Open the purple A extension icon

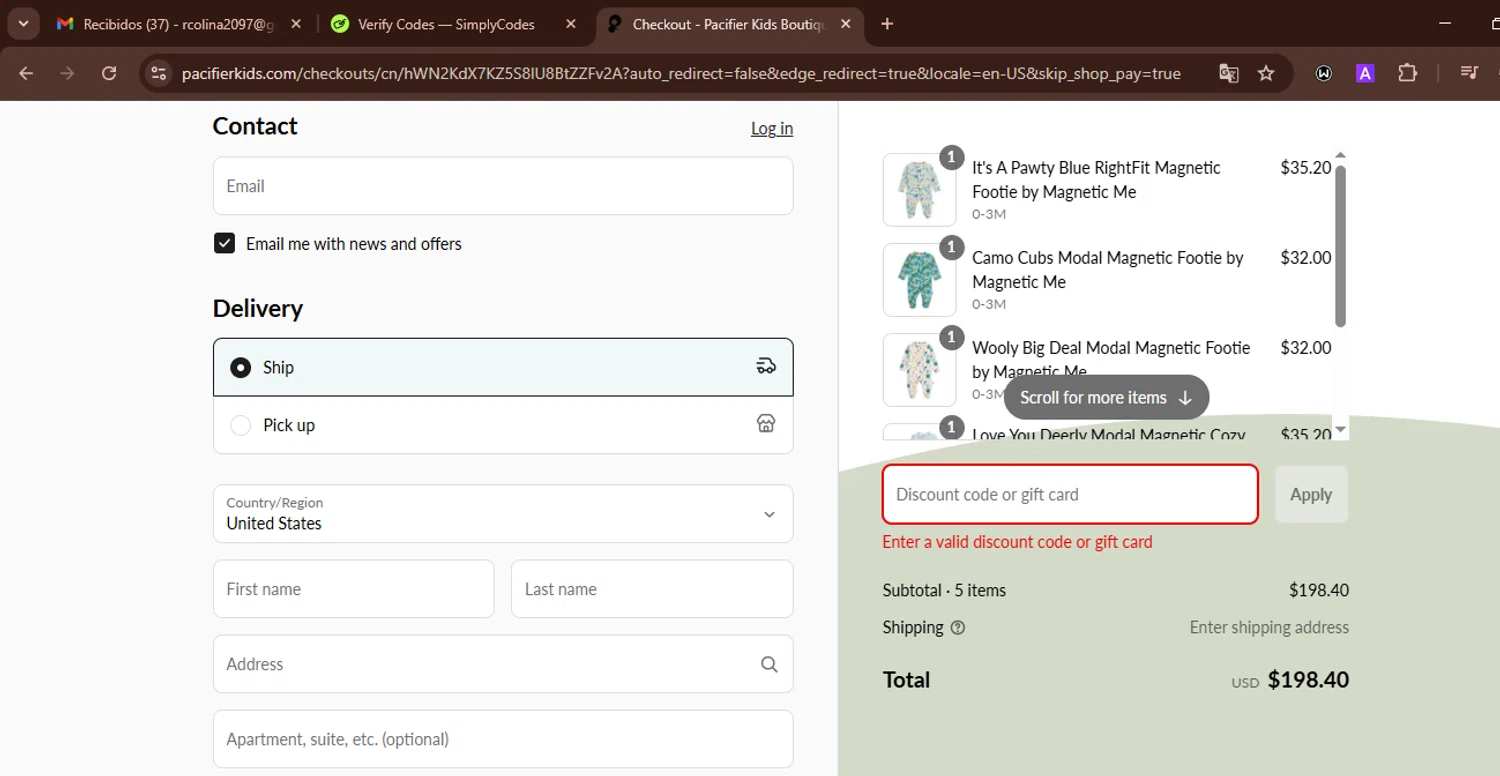point(1365,73)
